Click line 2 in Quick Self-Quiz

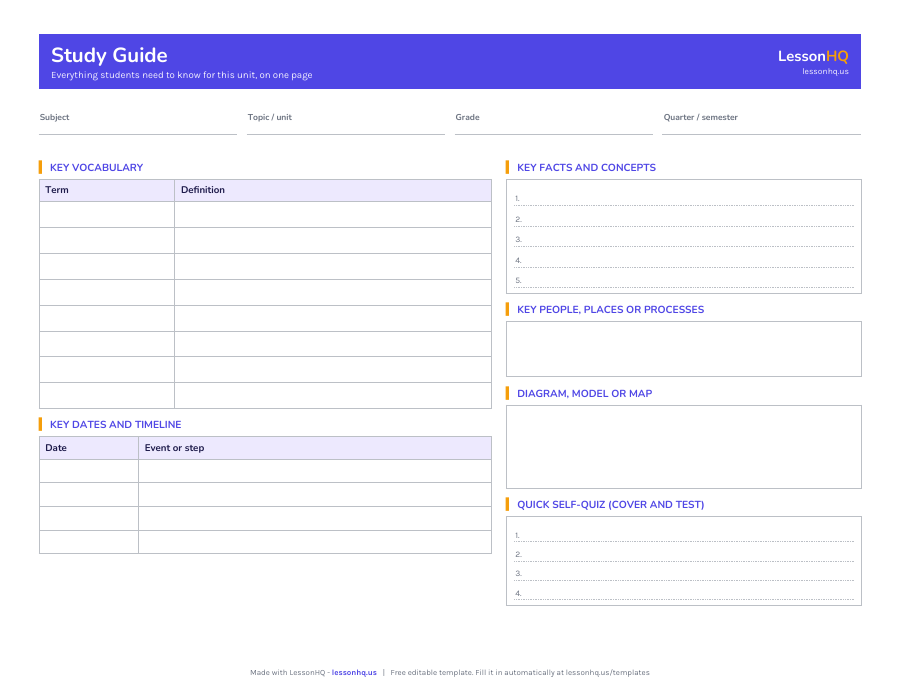point(684,555)
